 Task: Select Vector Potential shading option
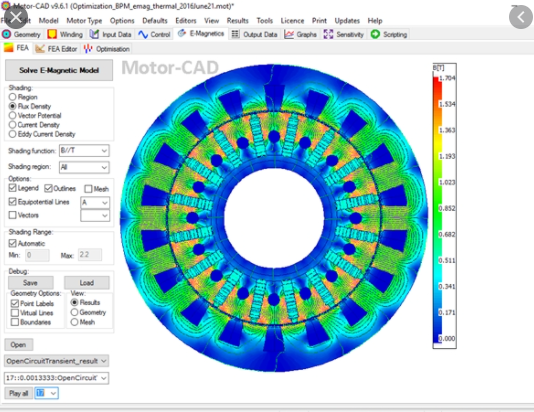point(13,115)
